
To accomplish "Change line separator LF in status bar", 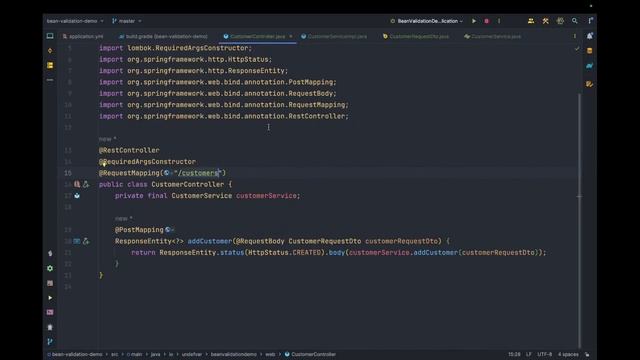I will pyautogui.click(x=529, y=354).
